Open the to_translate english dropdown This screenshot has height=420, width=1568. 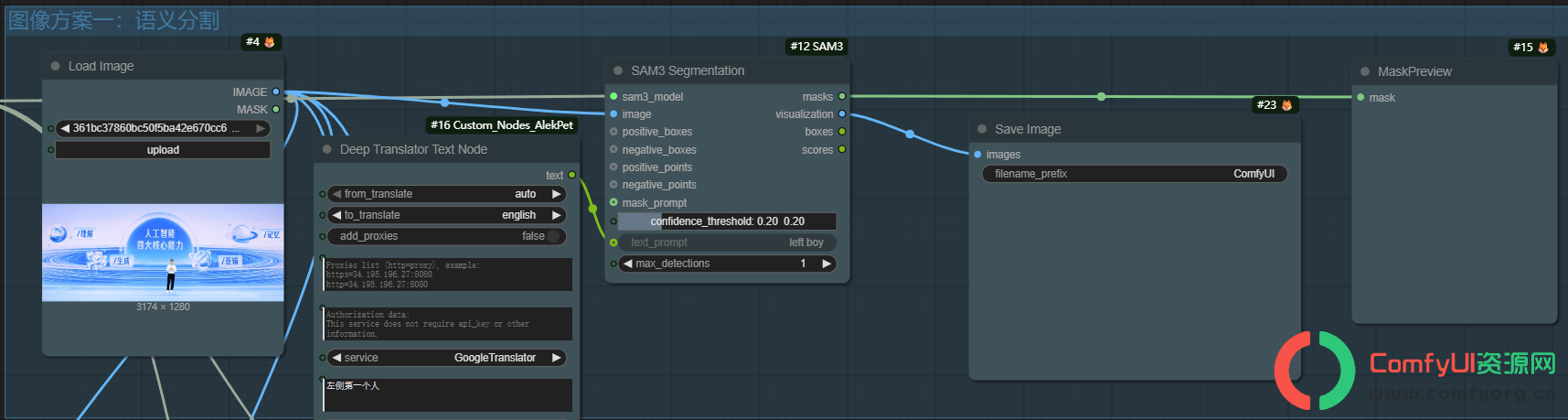click(447, 215)
